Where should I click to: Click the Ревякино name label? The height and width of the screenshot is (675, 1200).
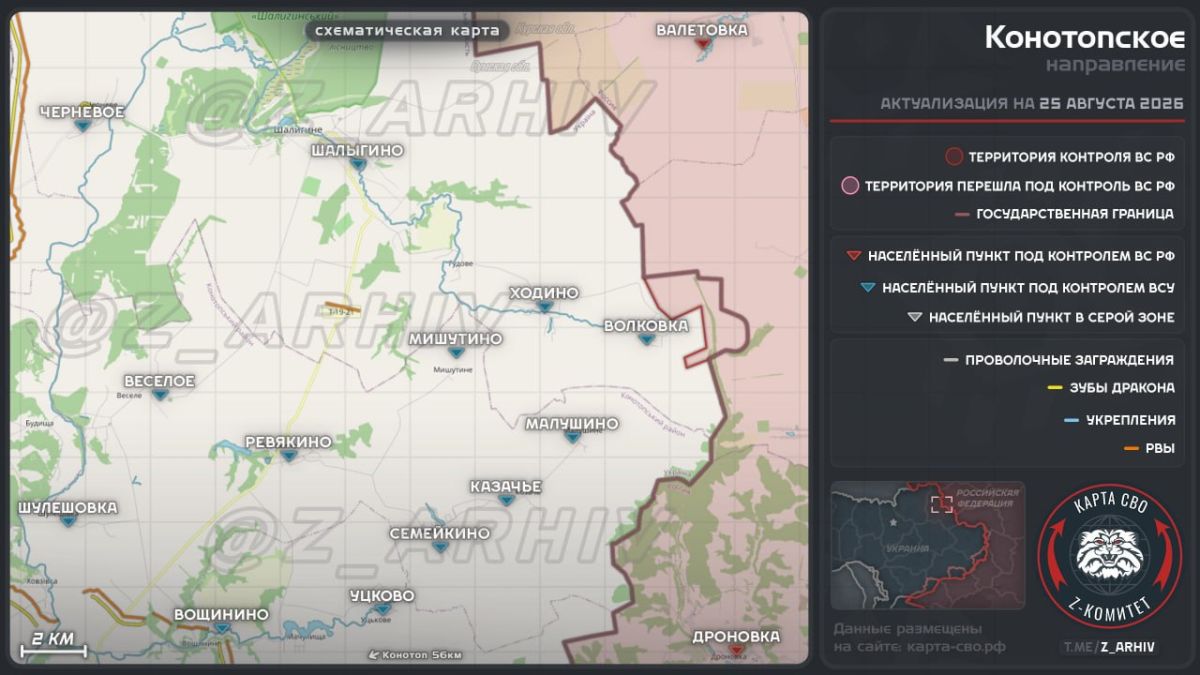click(x=289, y=442)
